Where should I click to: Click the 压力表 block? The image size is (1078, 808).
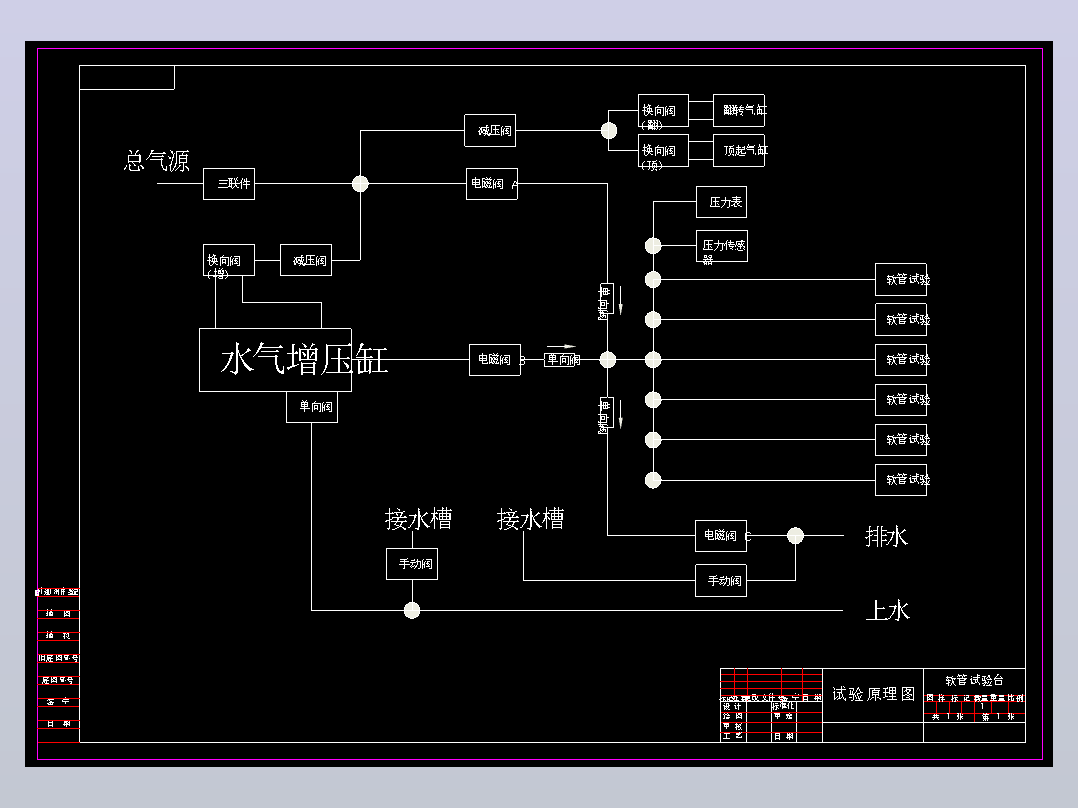click(x=721, y=202)
